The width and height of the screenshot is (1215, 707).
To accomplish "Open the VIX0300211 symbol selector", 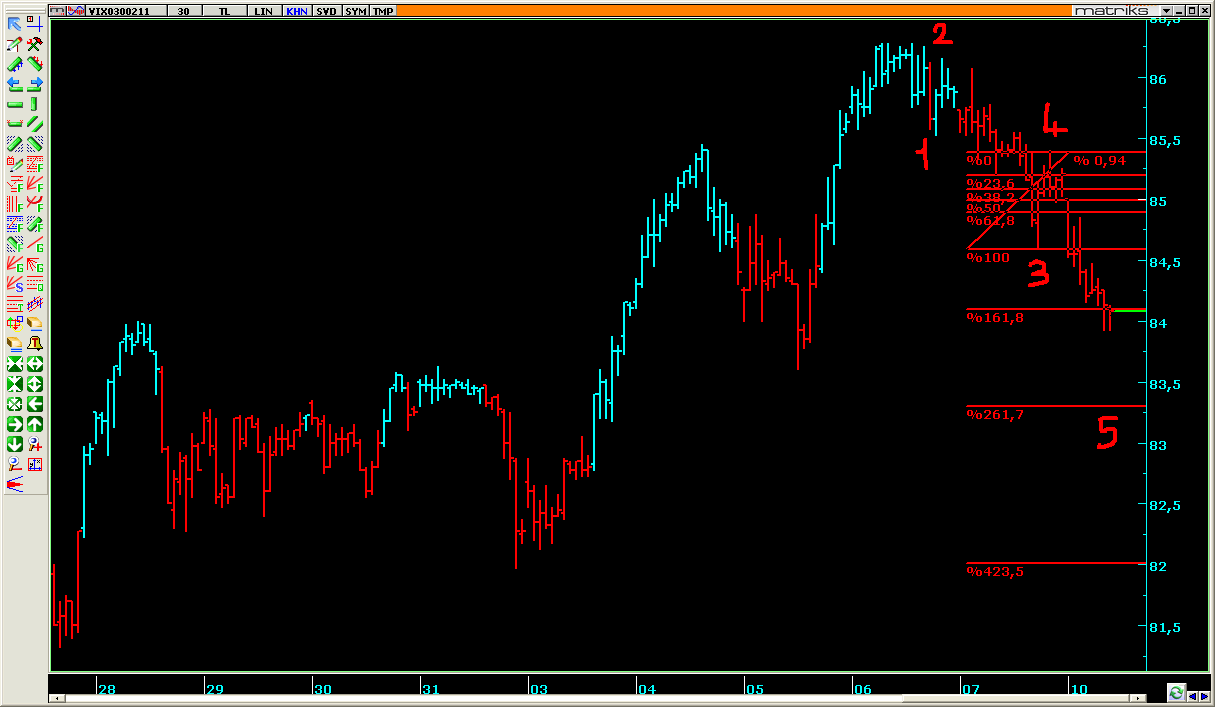I will point(121,11).
